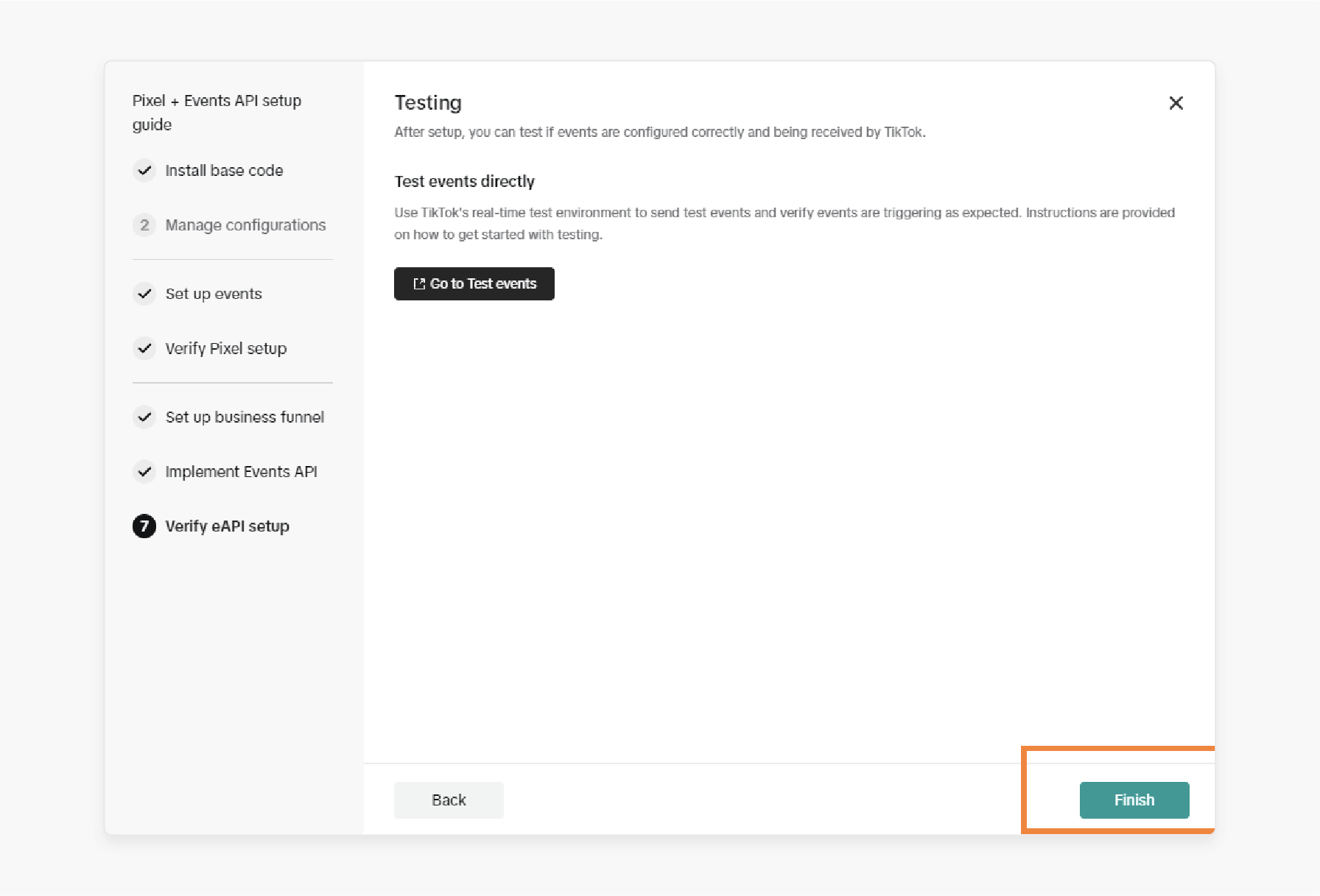This screenshot has height=896, width=1320.
Task: Click external link icon in Test events button
Action: [x=419, y=283]
